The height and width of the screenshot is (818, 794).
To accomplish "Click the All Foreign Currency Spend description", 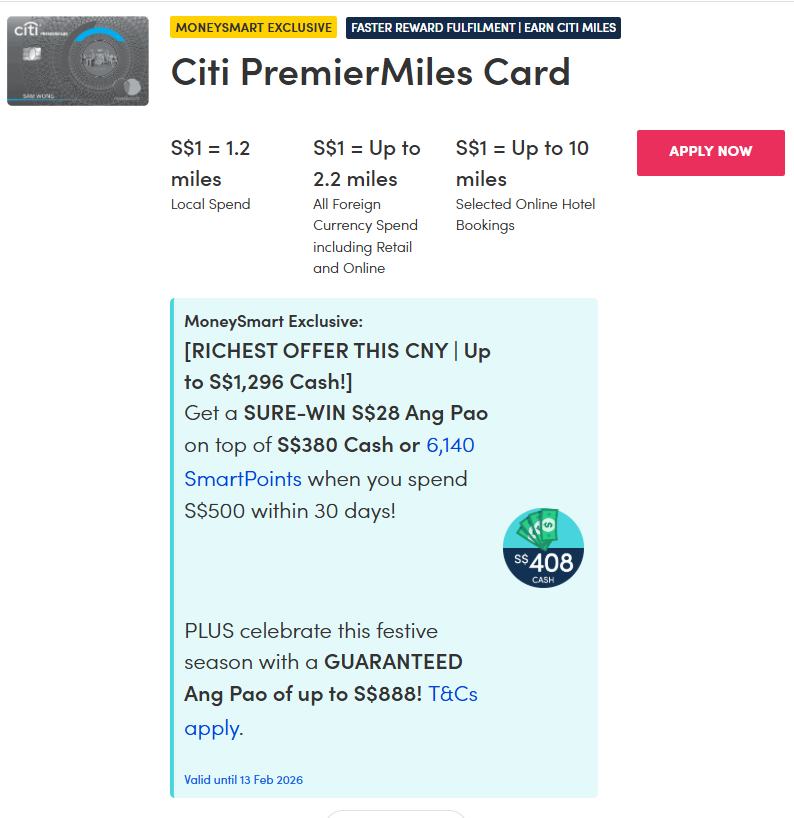I will [365, 236].
